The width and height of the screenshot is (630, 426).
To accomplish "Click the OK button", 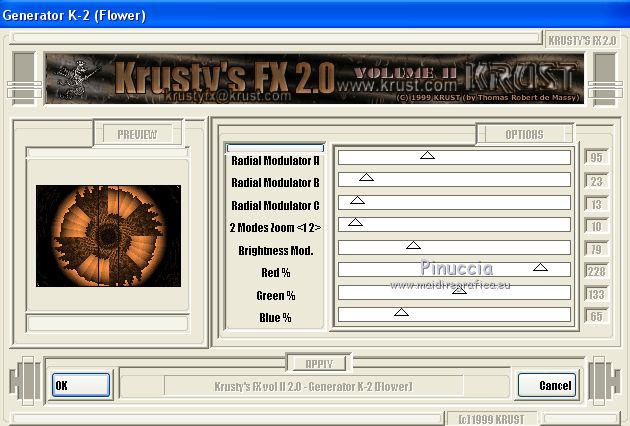I will click(x=81, y=385).
